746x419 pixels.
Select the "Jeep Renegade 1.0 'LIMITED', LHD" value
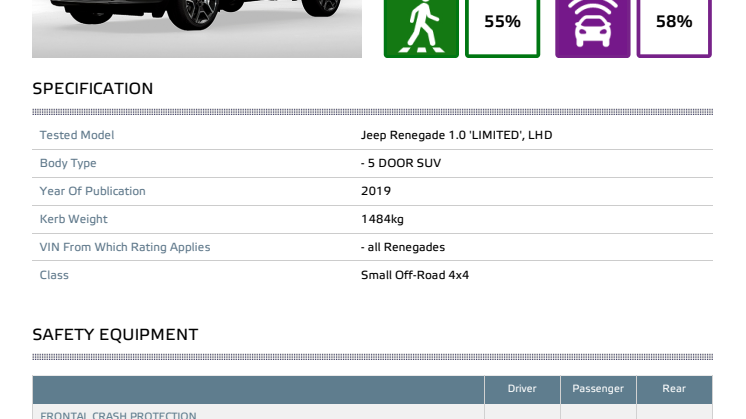point(456,135)
